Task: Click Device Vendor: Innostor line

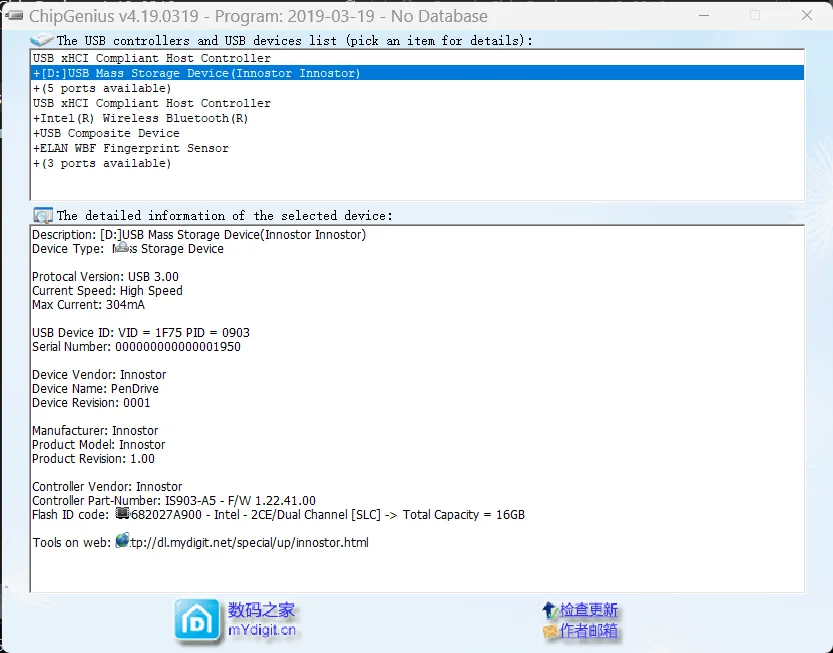Action: coord(99,375)
